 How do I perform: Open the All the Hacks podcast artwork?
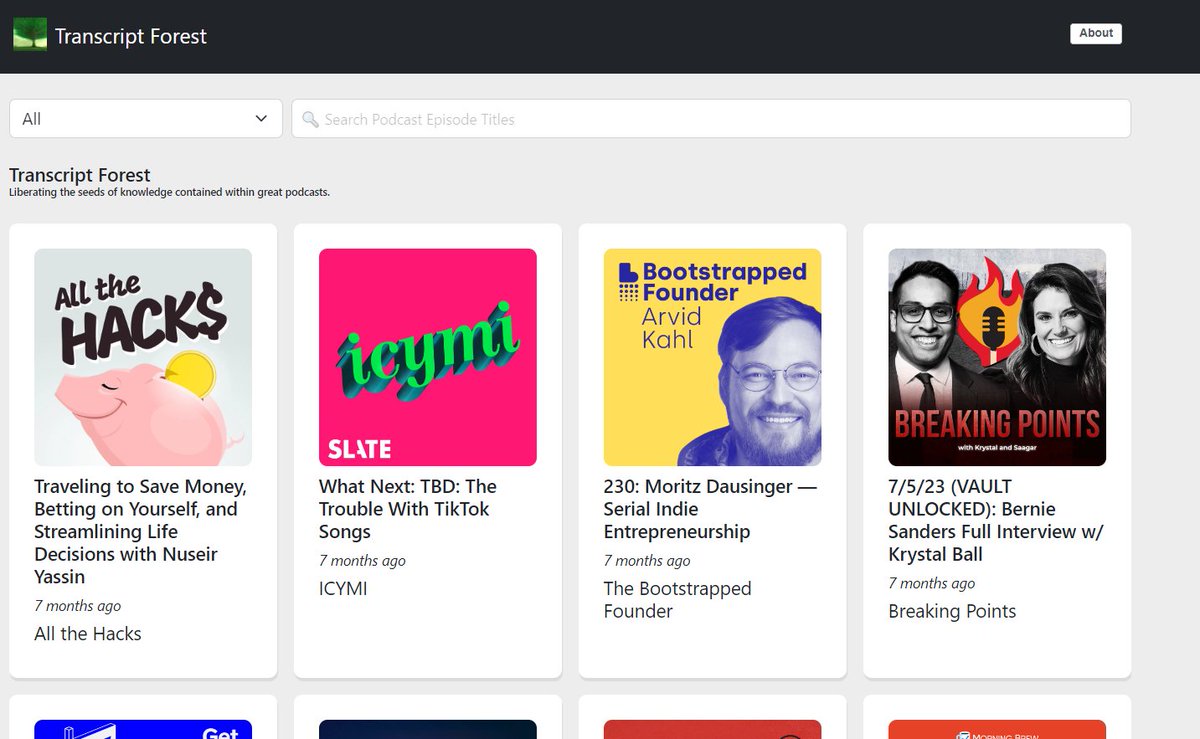pyautogui.click(x=143, y=357)
